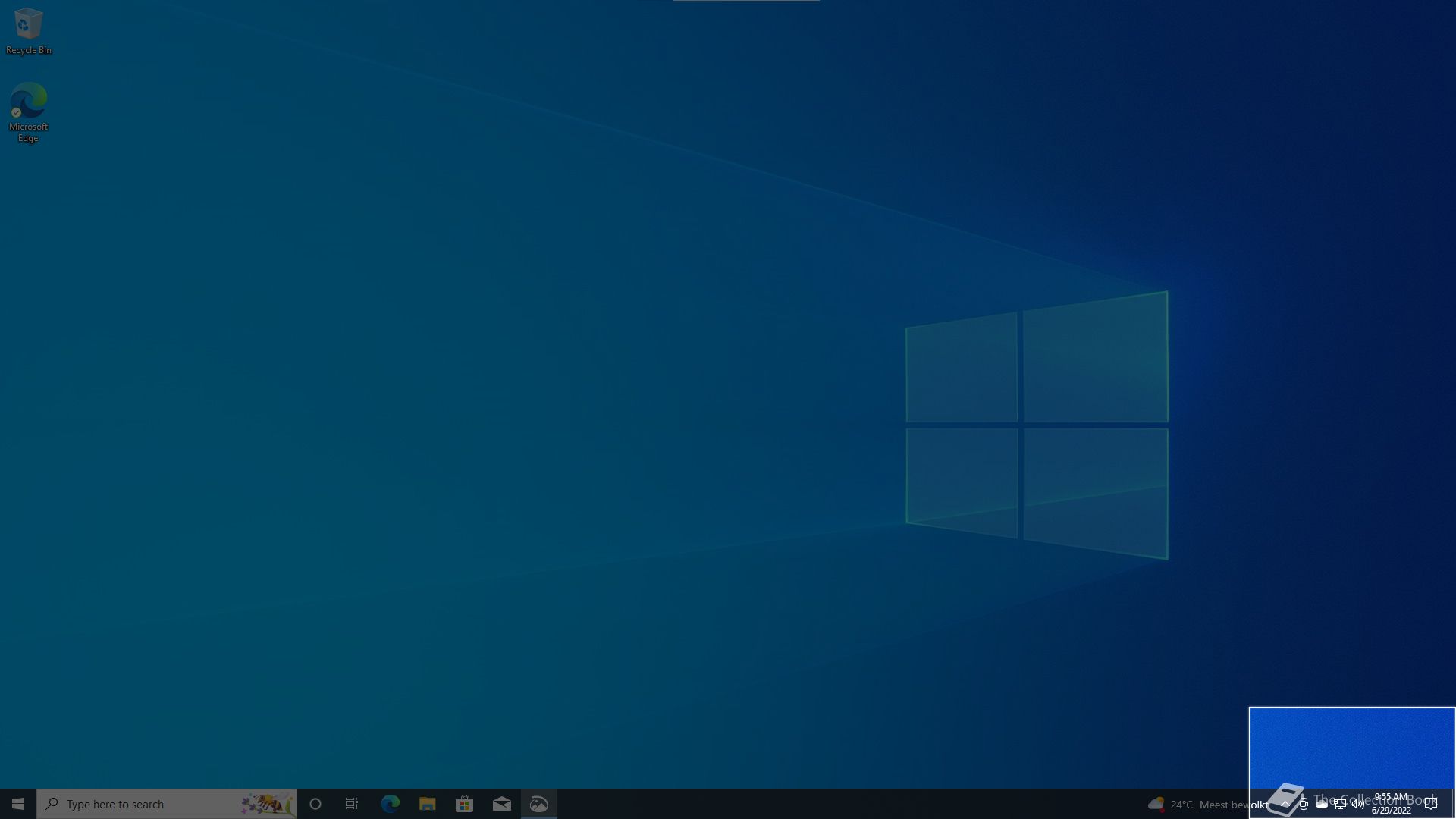
Task: Click the Show desktop sliver at taskbar end
Action: click(x=1453, y=804)
